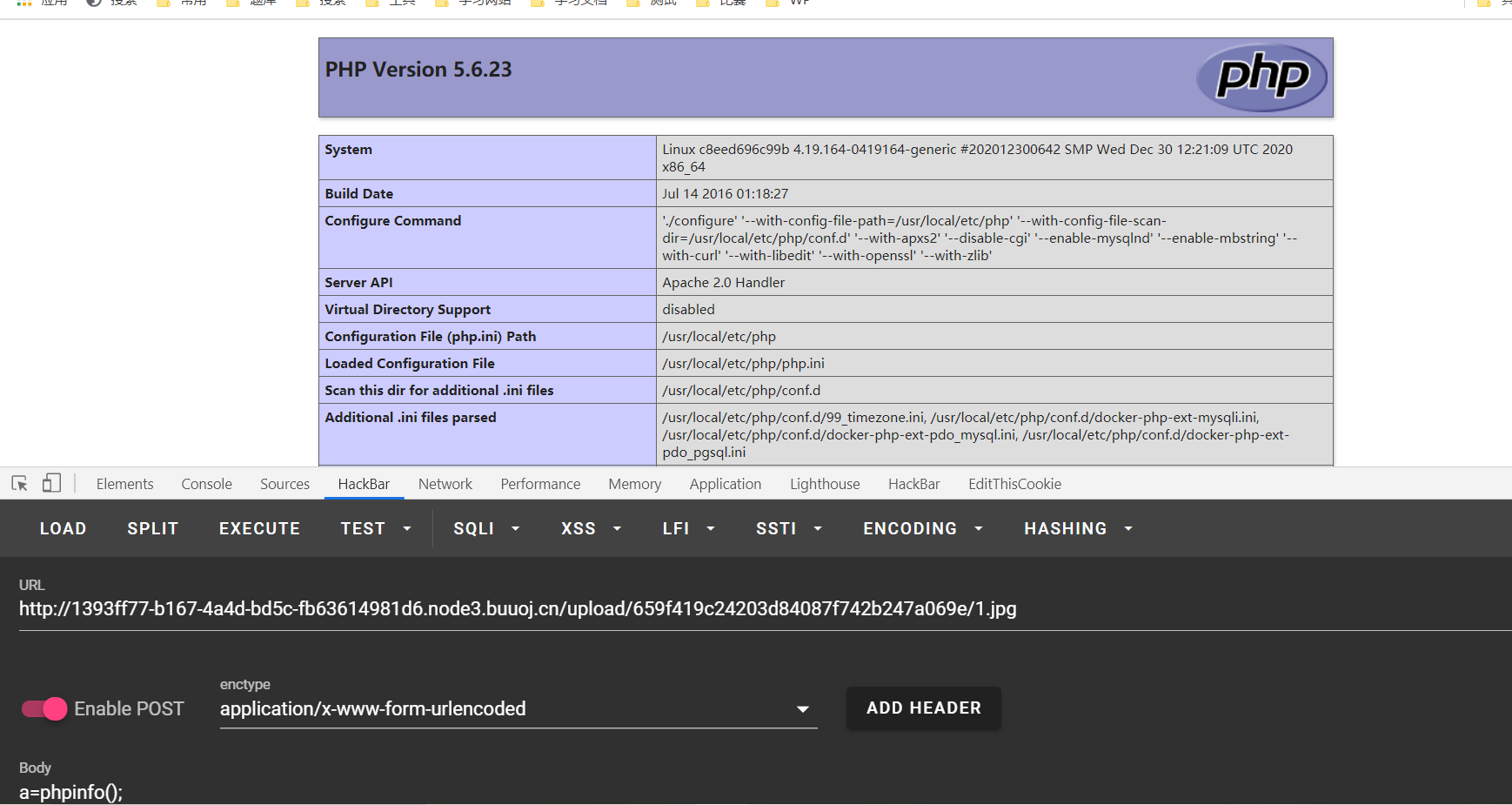Click the inspect element picker icon

pyautogui.click(x=20, y=483)
